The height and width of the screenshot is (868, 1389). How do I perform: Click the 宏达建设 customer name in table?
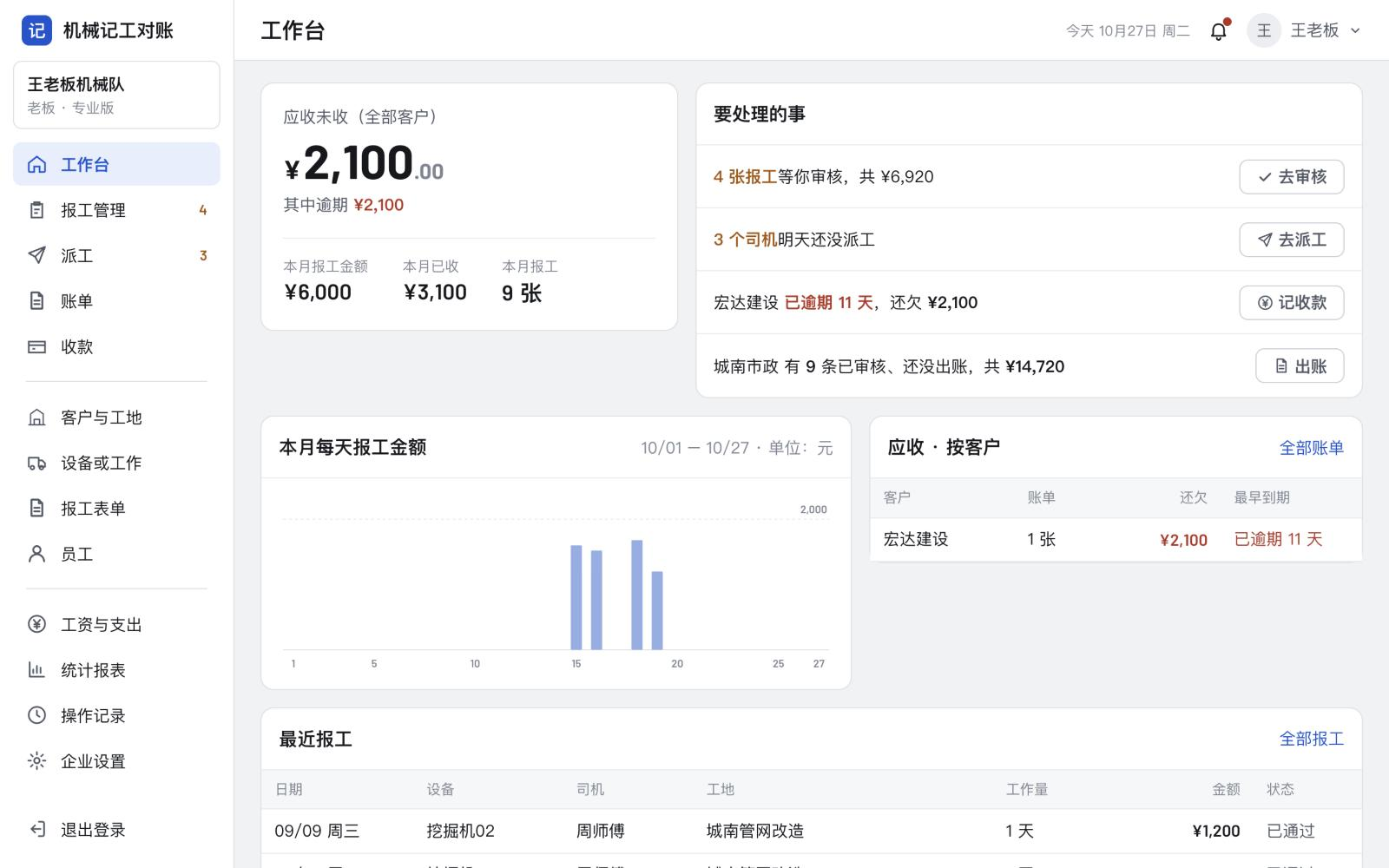(x=916, y=539)
